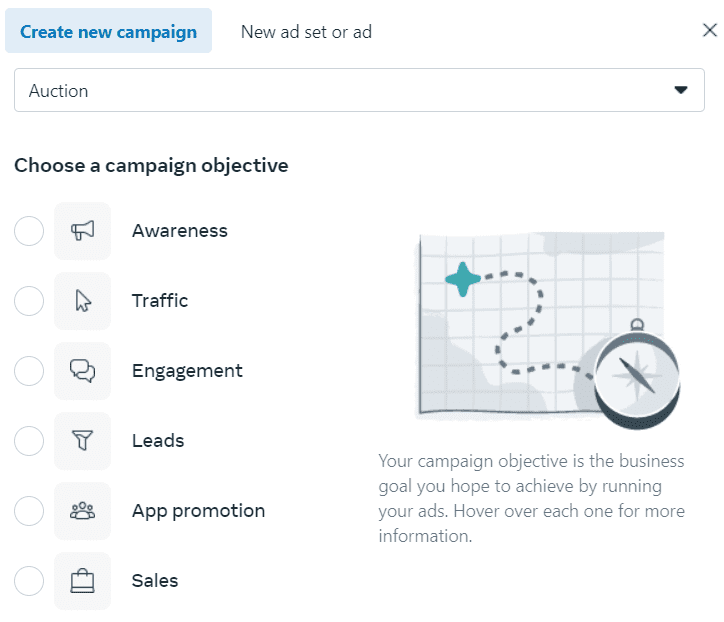This screenshot has width=724, height=622.
Task: Select the Awareness radio button
Action: pos(29,231)
